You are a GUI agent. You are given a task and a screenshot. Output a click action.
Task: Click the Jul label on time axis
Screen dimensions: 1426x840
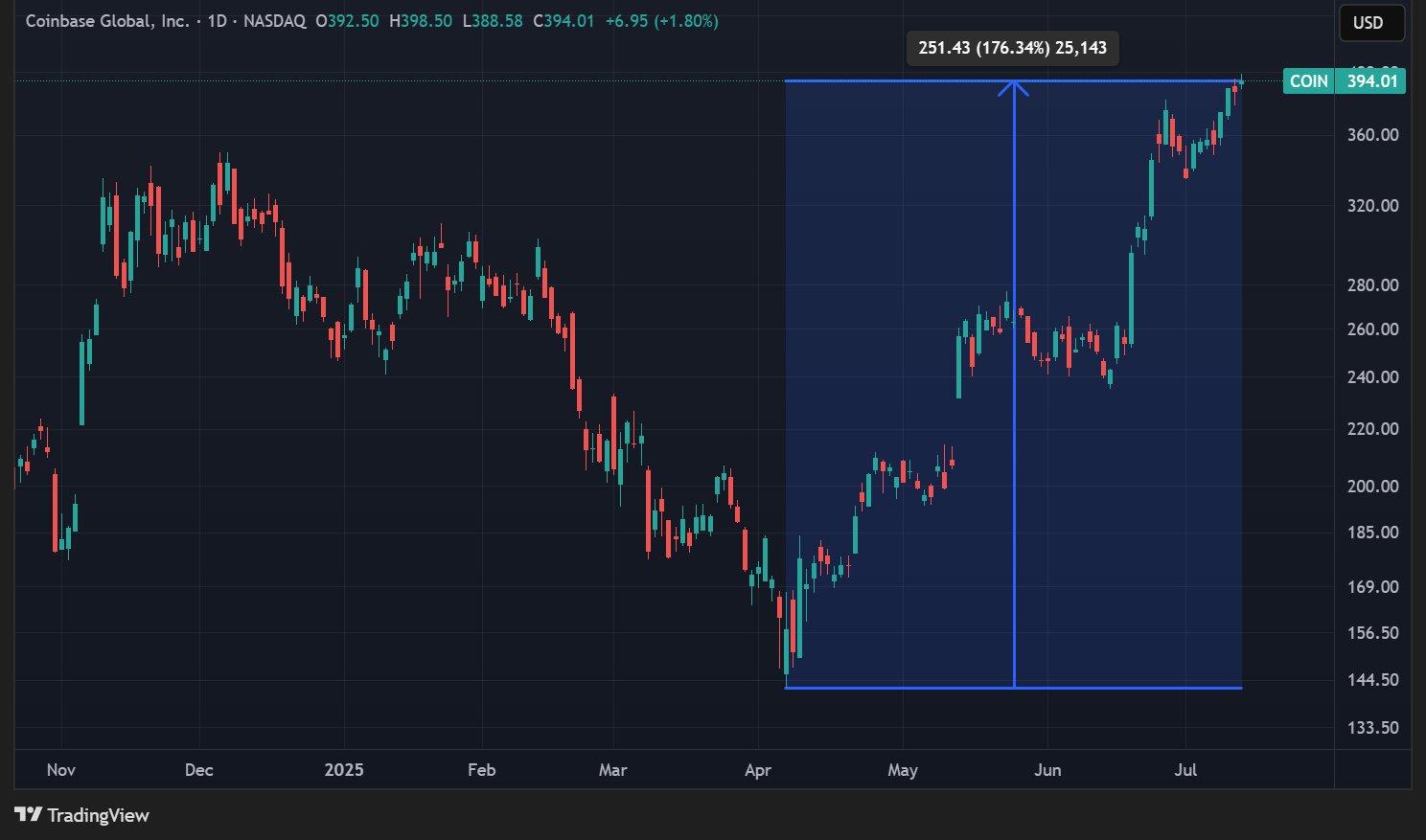coord(1185,770)
